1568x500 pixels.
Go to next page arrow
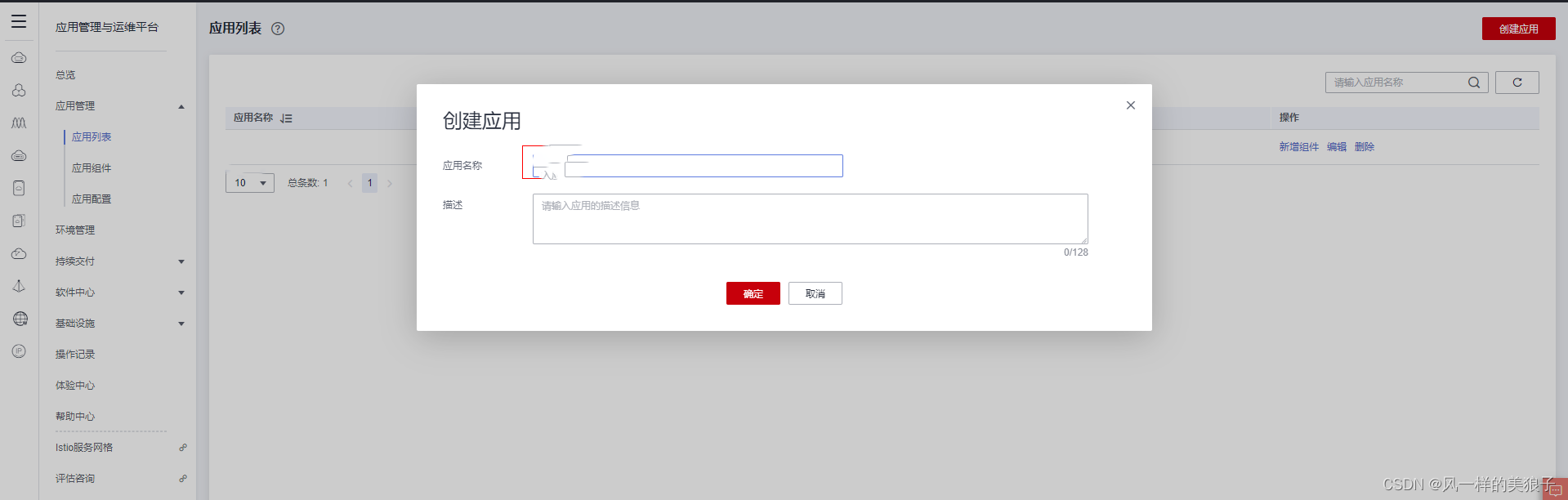click(x=390, y=183)
